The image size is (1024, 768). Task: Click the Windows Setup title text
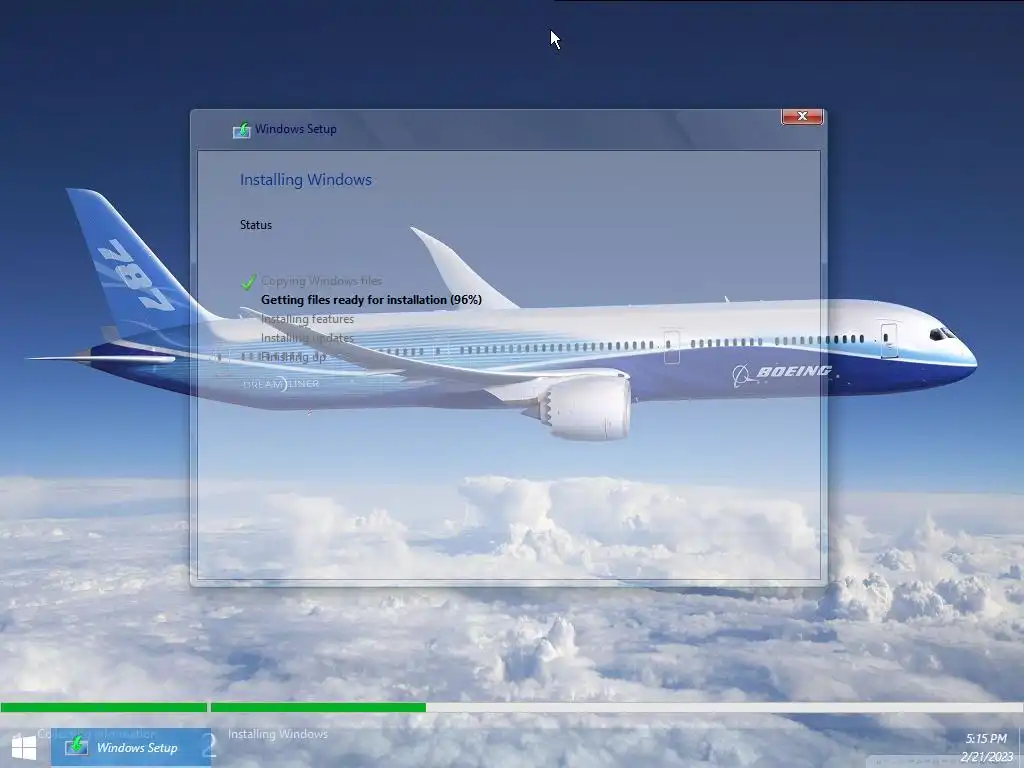coord(296,129)
